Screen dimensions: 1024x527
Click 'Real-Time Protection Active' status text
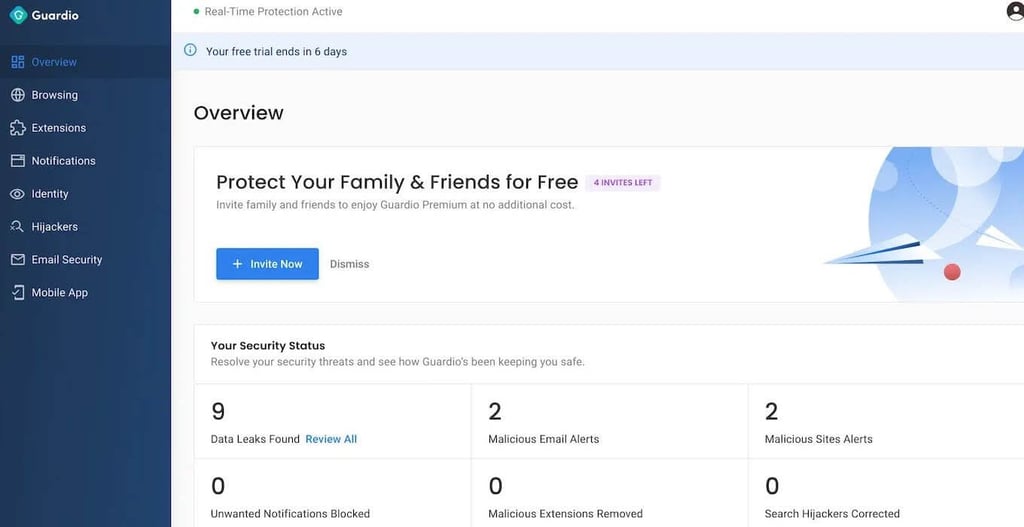pos(274,12)
